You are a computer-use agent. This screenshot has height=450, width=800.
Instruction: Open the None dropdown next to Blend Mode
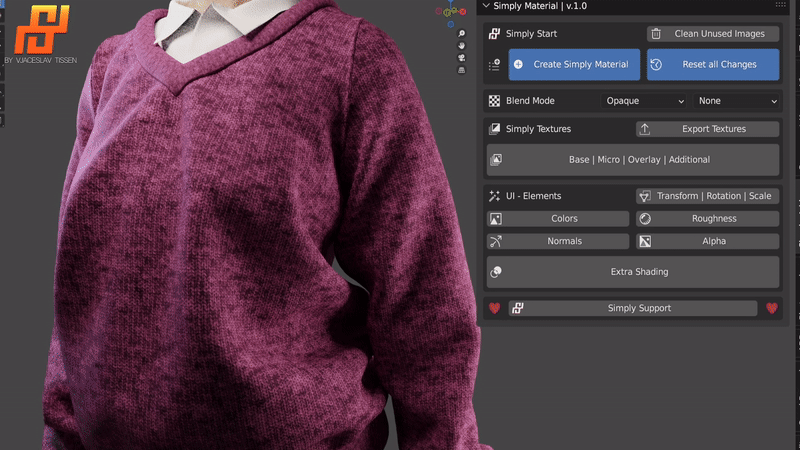[x=737, y=101]
